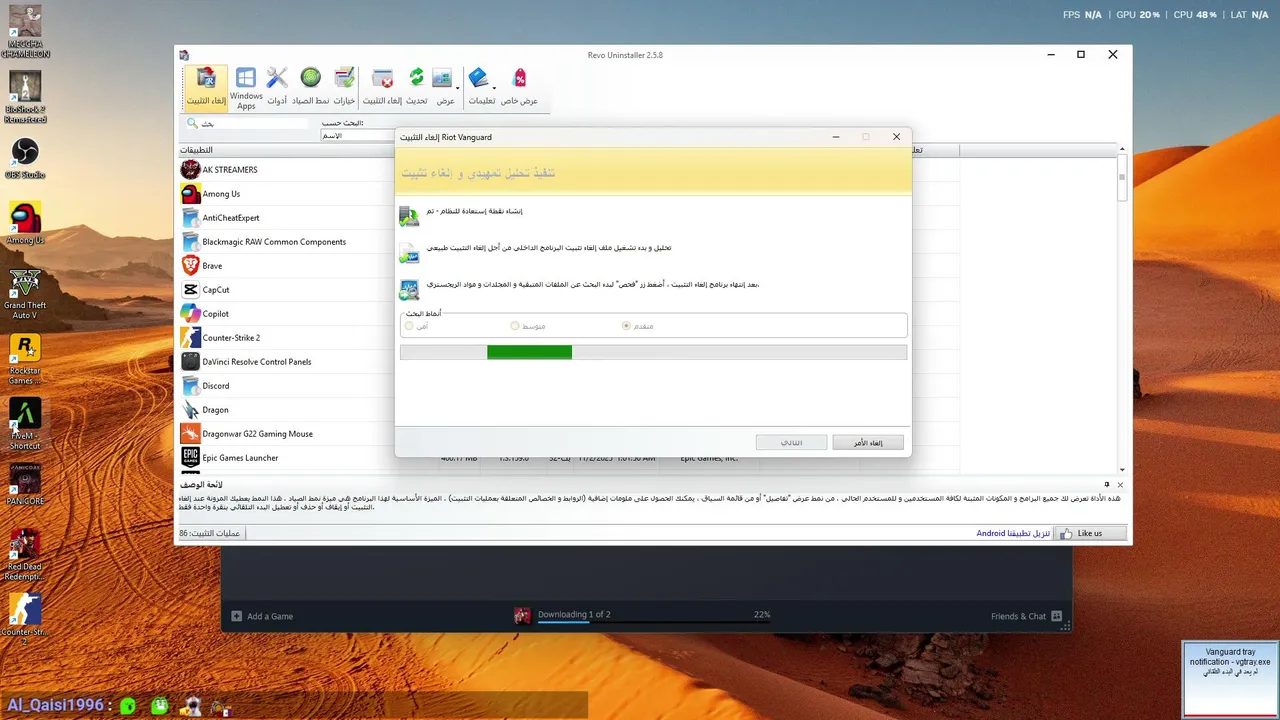Open the search-by (الإسم) combo box
The image size is (1280, 720).
(x=358, y=136)
